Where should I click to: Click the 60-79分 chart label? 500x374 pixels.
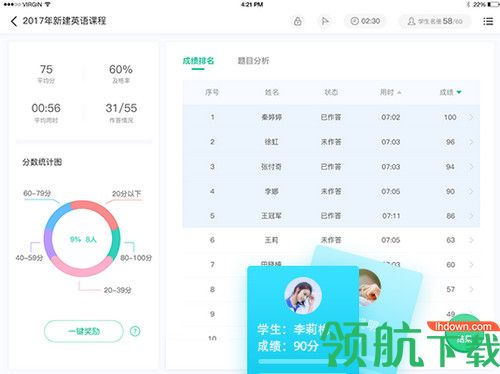click(x=37, y=194)
